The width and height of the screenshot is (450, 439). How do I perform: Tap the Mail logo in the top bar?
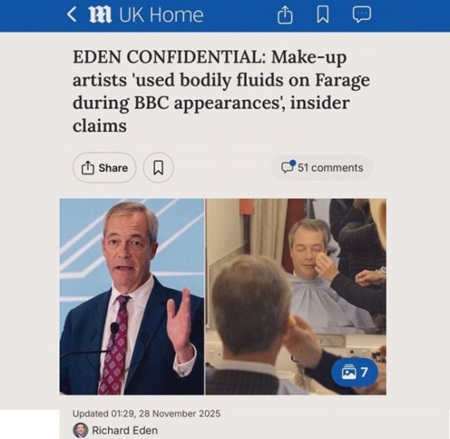(100, 15)
